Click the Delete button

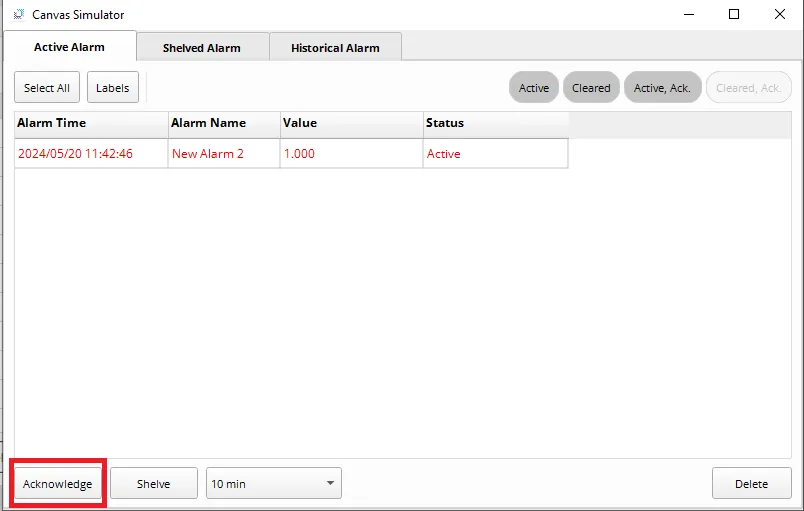(x=751, y=484)
